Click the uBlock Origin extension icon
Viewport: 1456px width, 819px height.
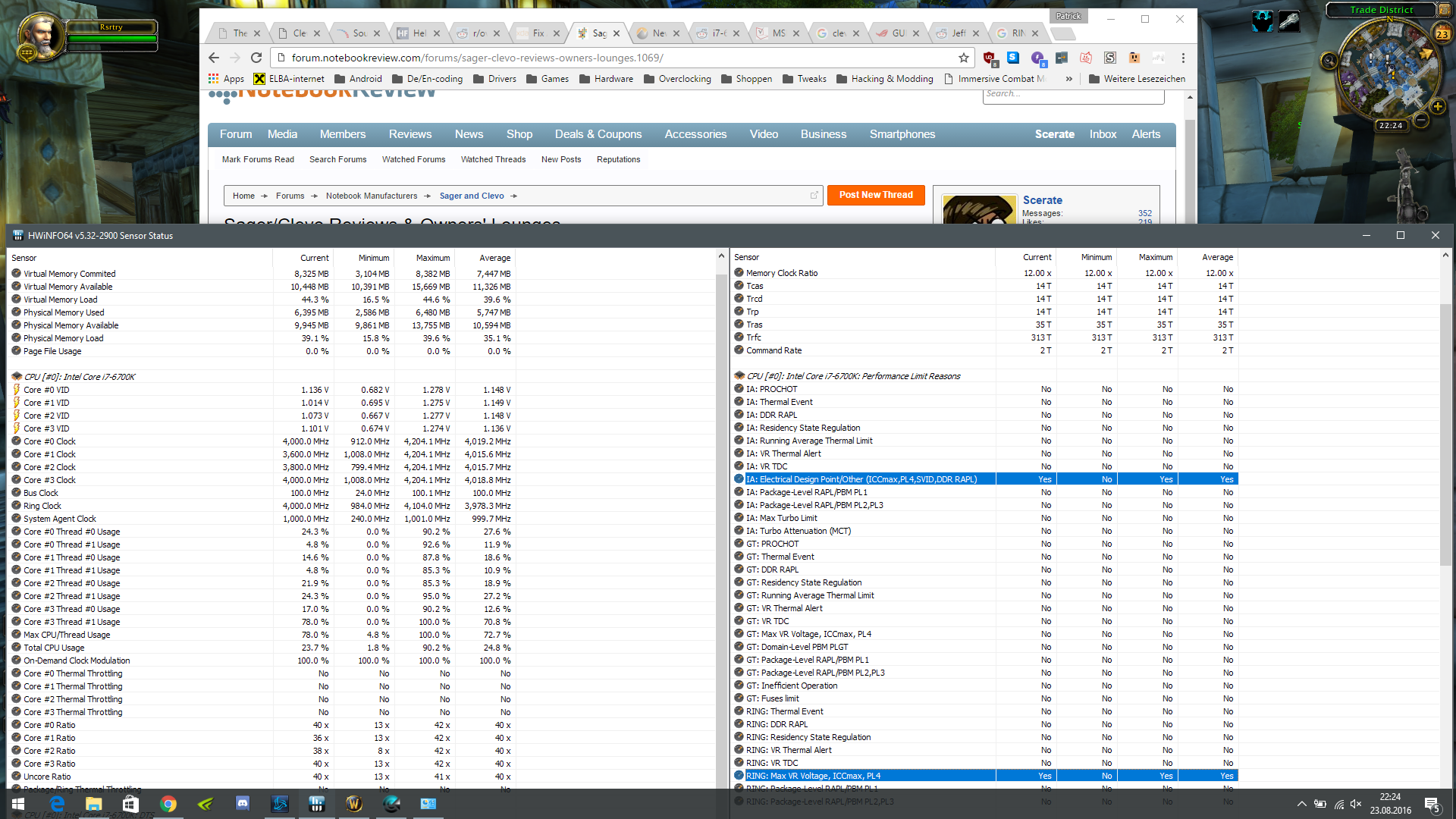point(989,58)
